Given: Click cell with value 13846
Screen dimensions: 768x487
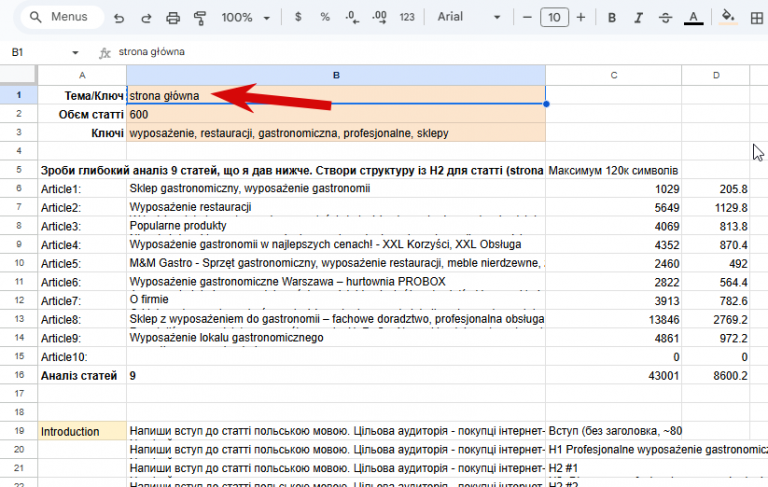Looking at the screenshot, I should click(x=614, y=319).
